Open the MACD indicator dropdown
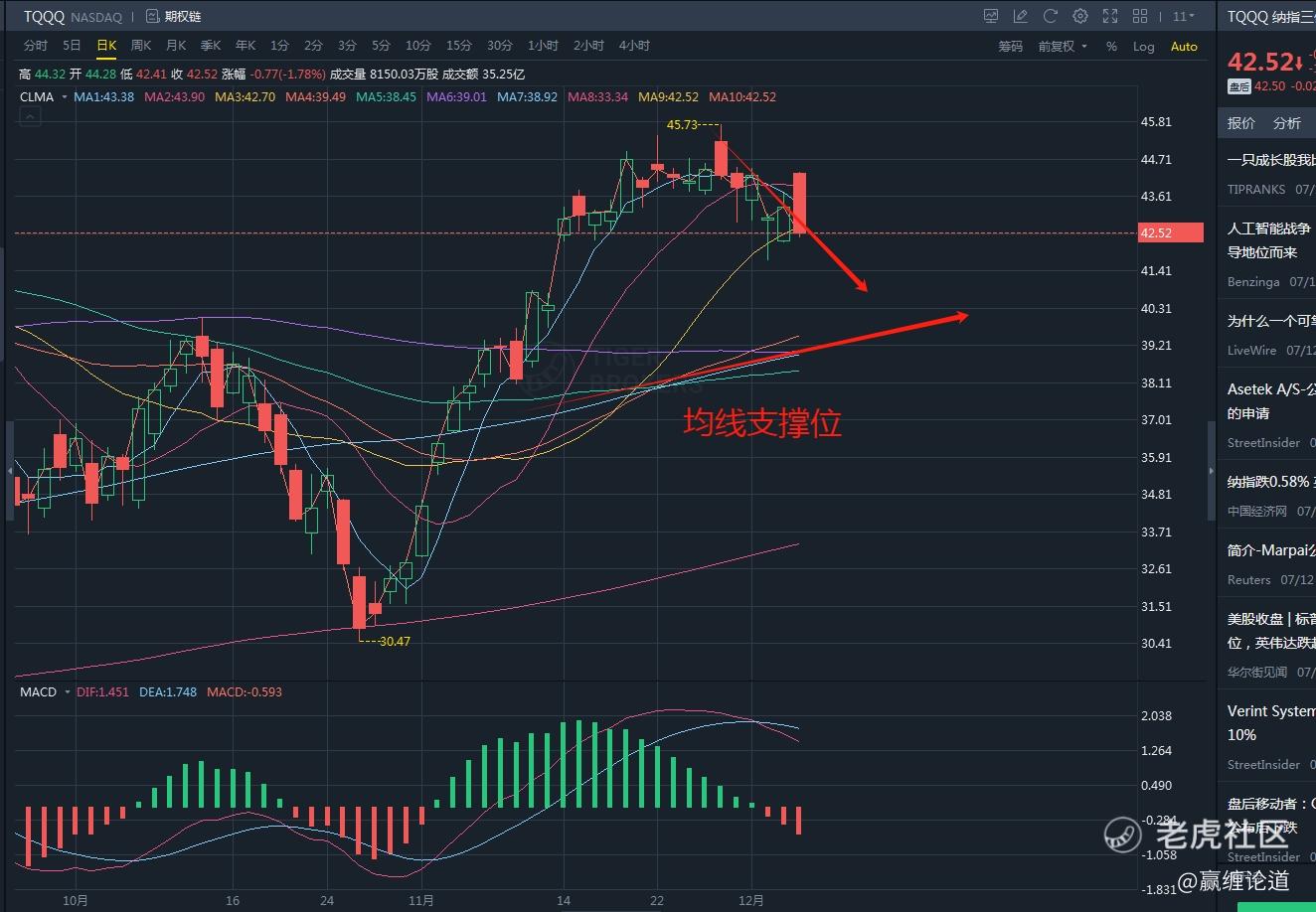 (46, 691)
